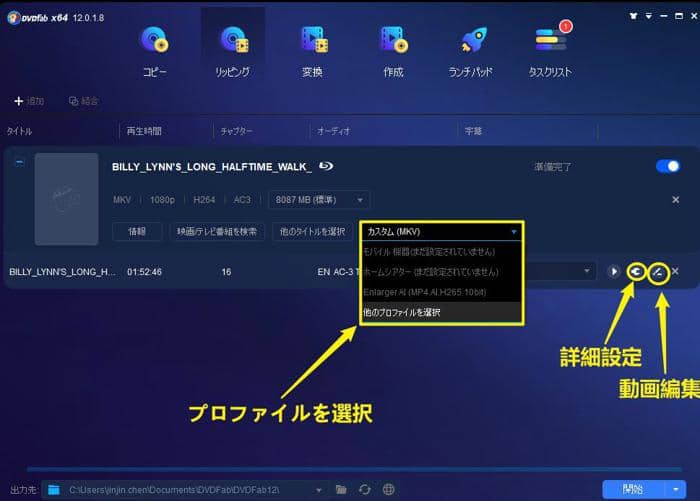Click the チャプター column header
700x501 pixels.
237,131
